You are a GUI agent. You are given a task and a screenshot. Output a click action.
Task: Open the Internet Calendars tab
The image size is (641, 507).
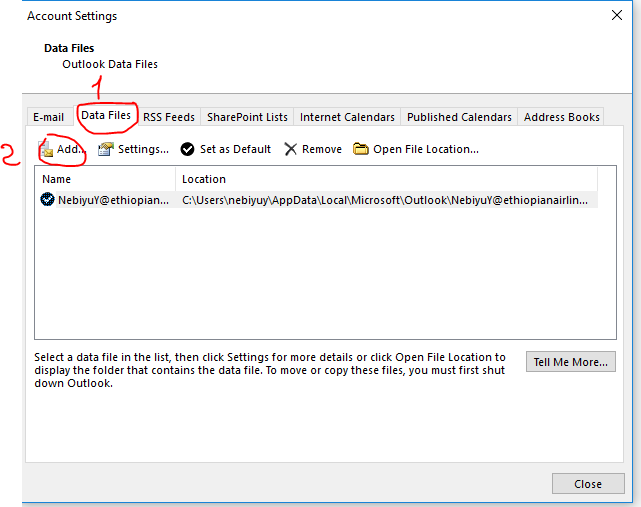click(x=347, y=117)
